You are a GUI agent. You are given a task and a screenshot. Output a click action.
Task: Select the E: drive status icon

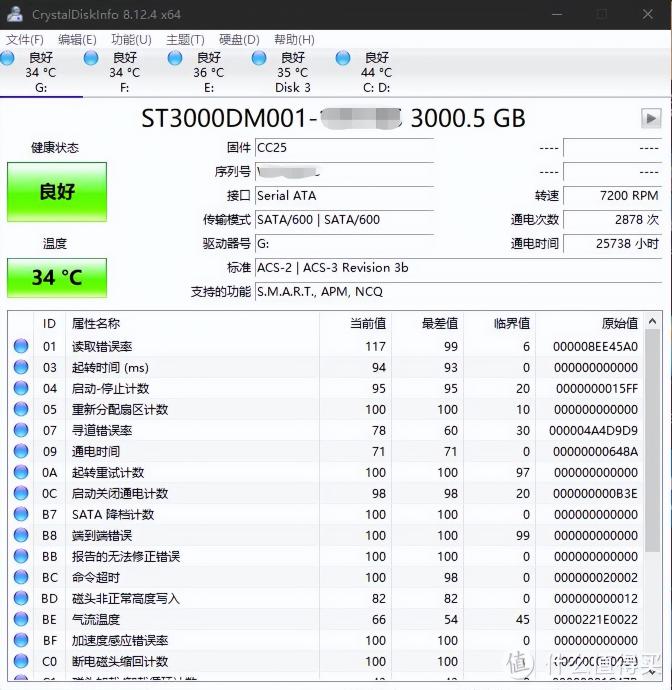tap(175, 58)
